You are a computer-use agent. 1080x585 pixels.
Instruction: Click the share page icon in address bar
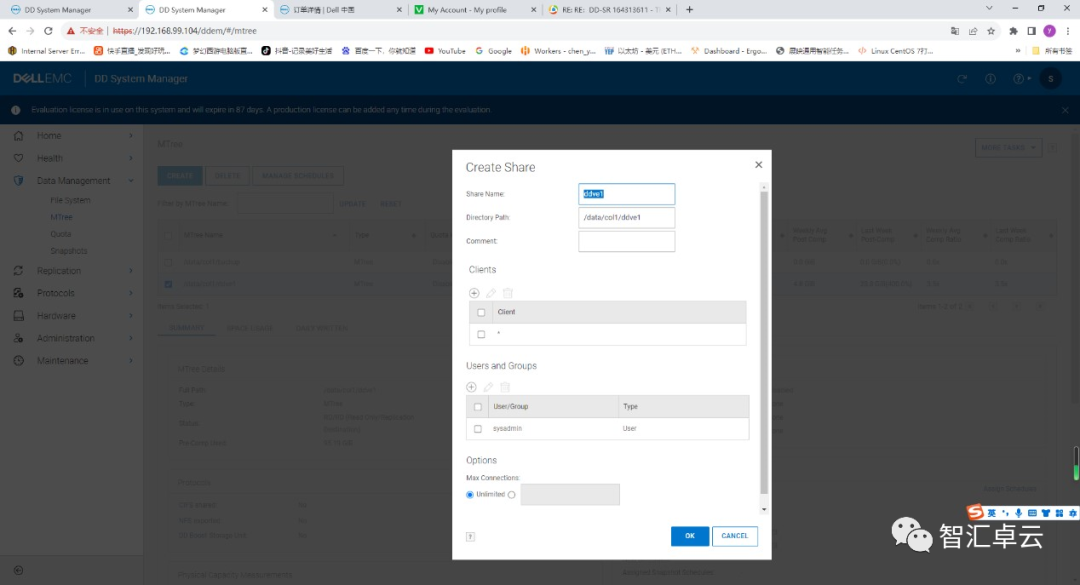tap(973, 31)
